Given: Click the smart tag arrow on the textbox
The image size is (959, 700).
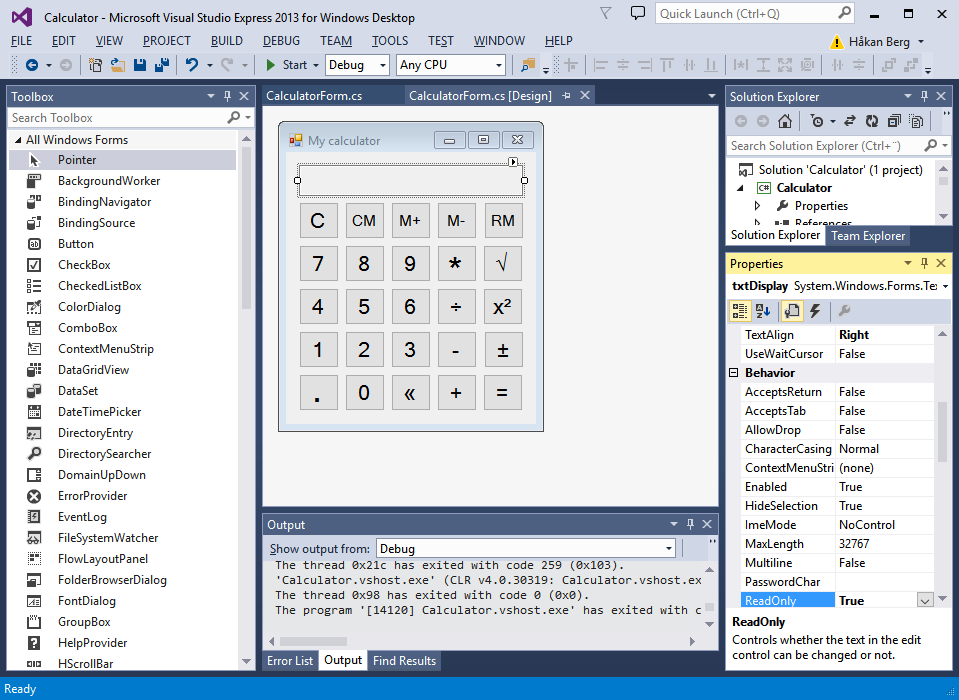Looking at the screenshot, I should 513,162.
